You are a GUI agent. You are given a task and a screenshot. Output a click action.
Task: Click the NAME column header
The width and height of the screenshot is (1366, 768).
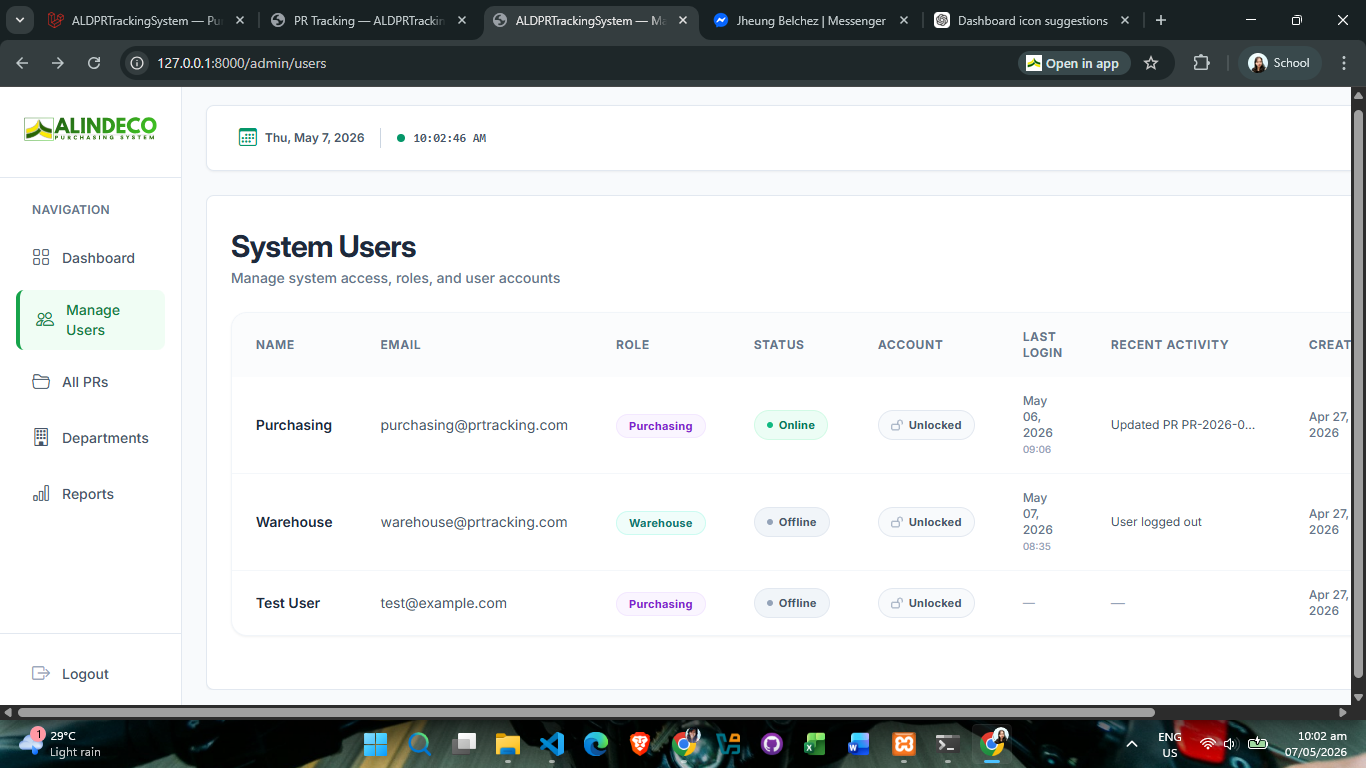pyautogui.click(x=275, y=345)
